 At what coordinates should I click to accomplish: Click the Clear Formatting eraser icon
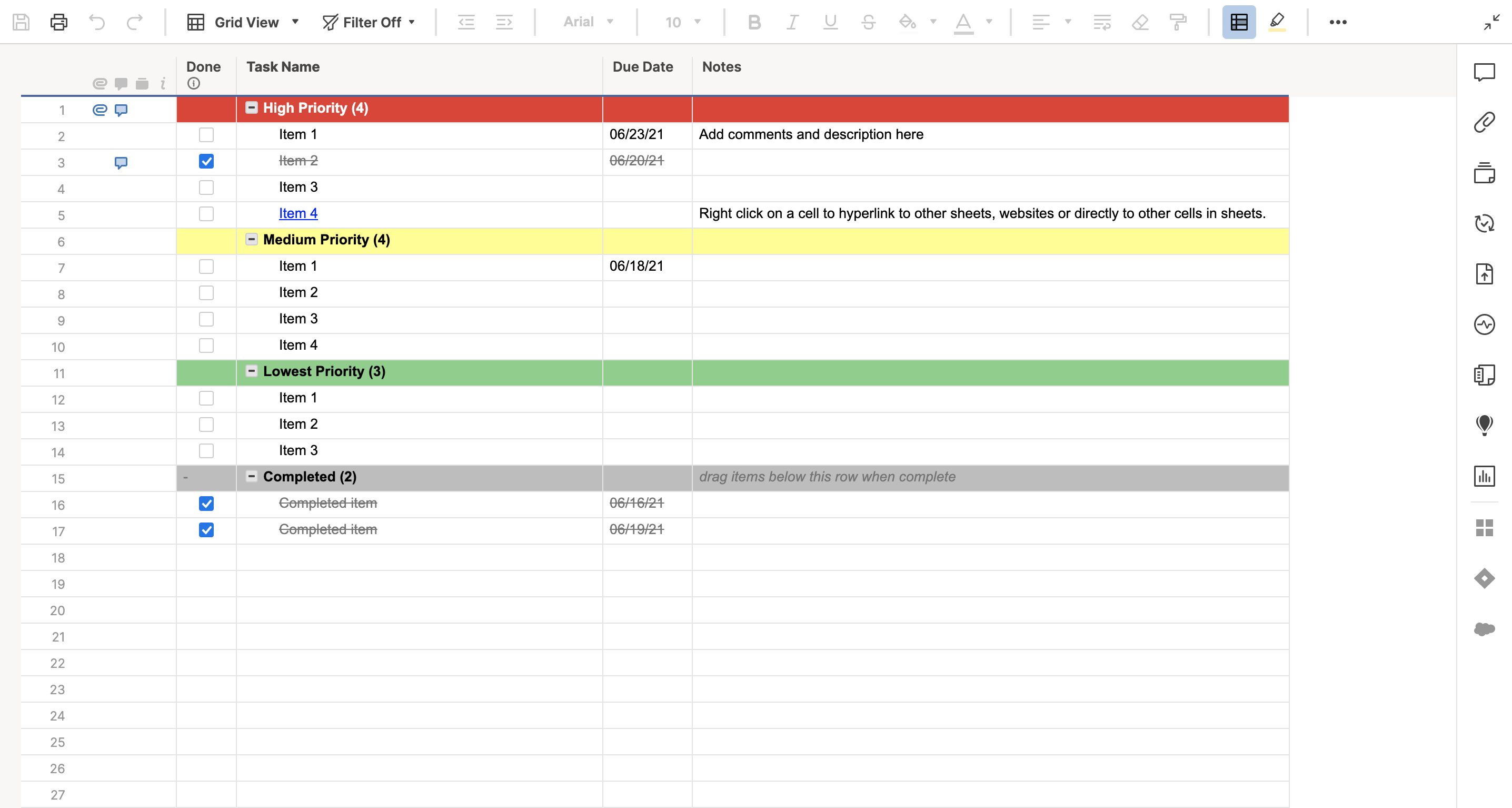(x=1140, y=22)
